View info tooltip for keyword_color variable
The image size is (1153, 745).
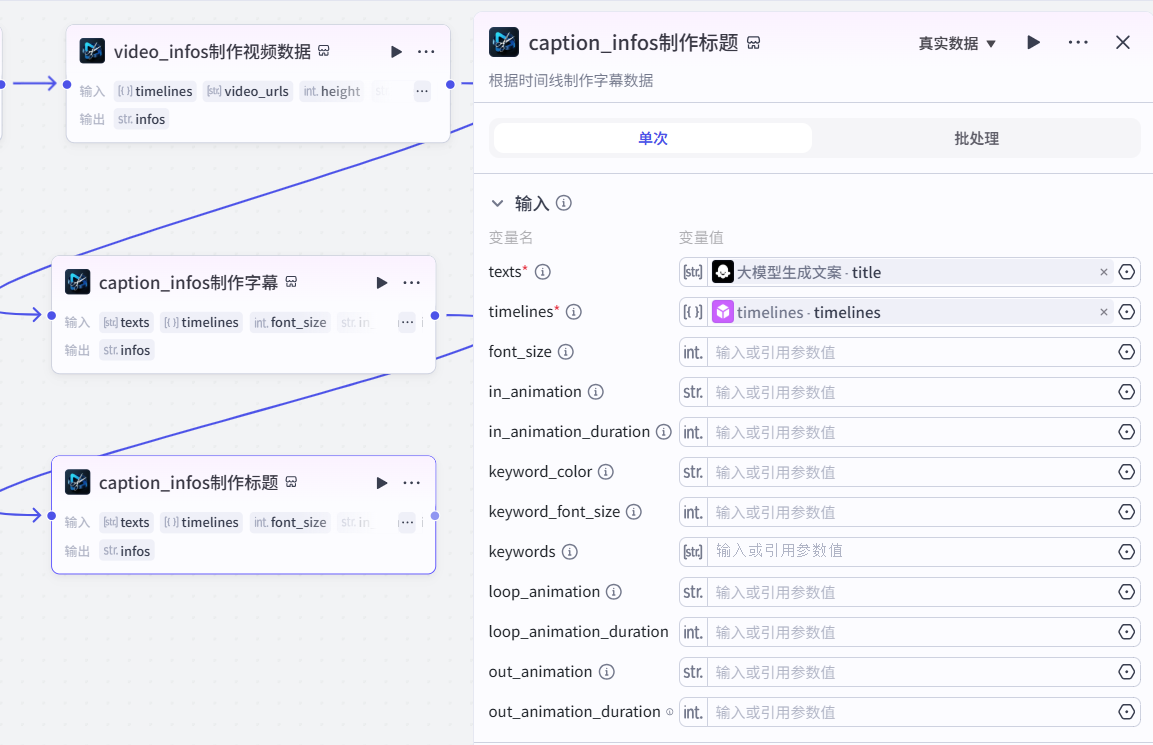pyautogui.click(x=605, y=471)
